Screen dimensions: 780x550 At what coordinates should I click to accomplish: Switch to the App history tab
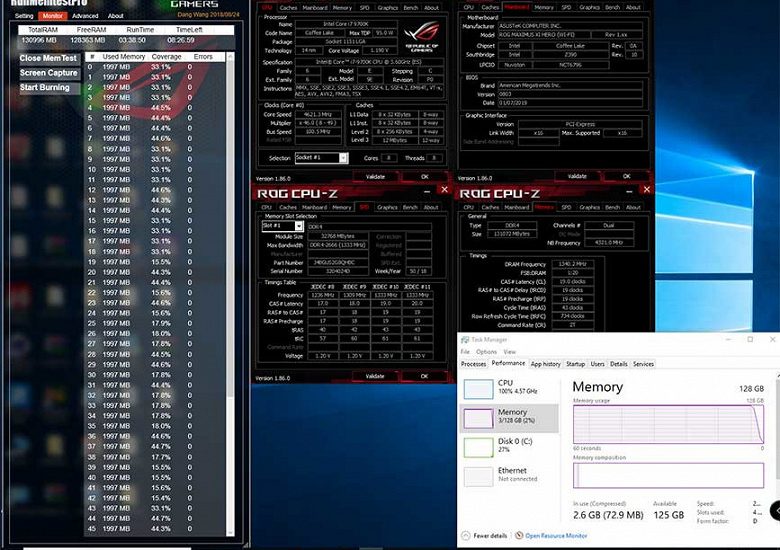click(546, 364)
